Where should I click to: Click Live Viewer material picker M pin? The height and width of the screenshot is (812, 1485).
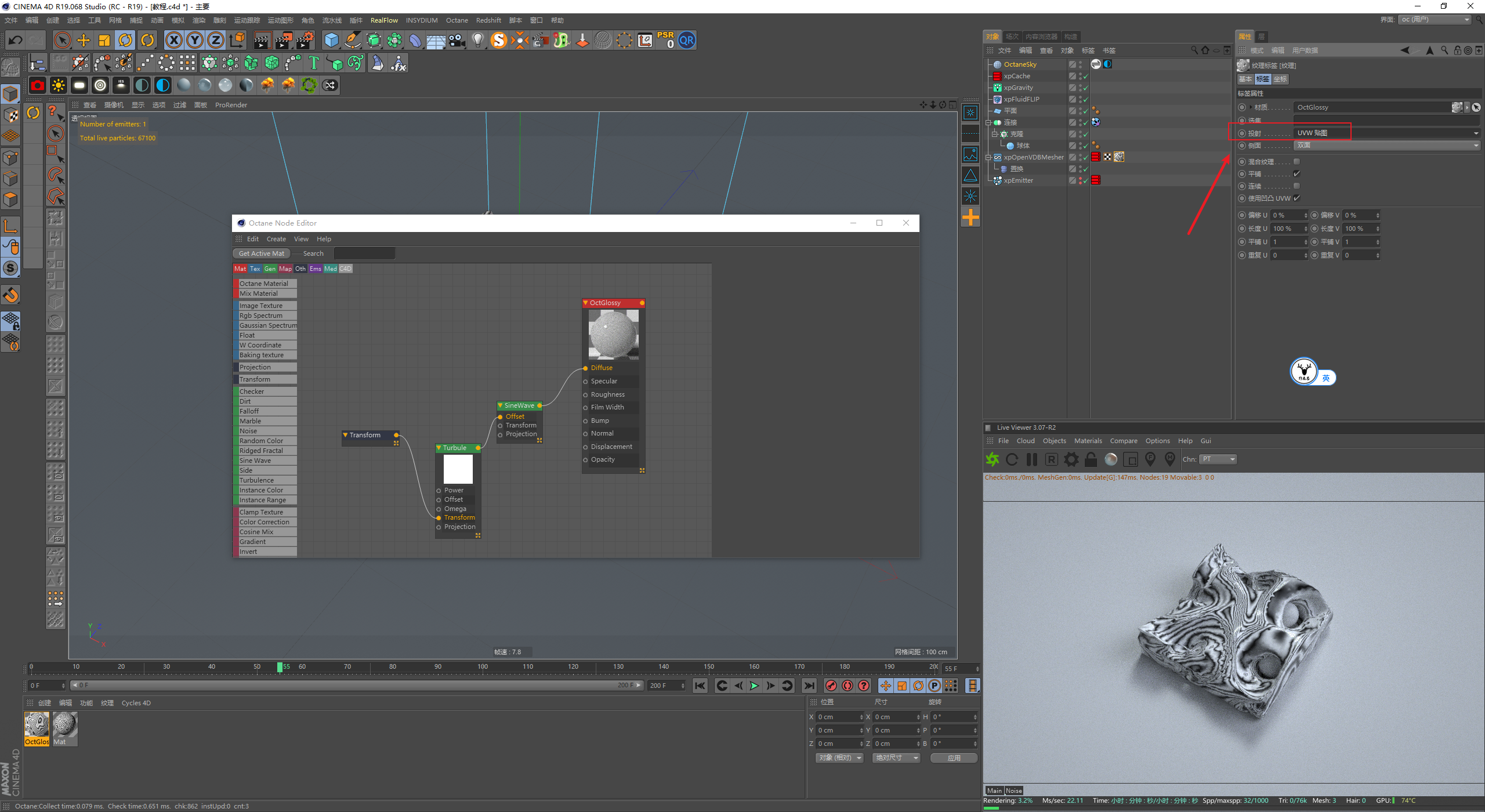1170,459
